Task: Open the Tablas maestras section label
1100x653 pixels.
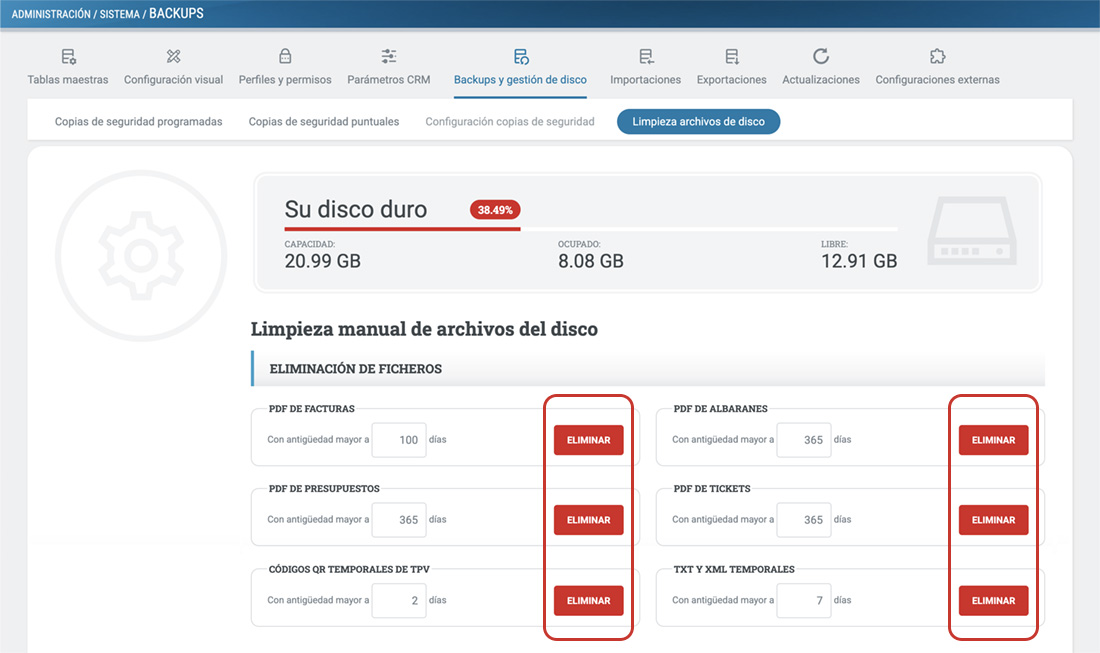Action: [x=68, y=80]
